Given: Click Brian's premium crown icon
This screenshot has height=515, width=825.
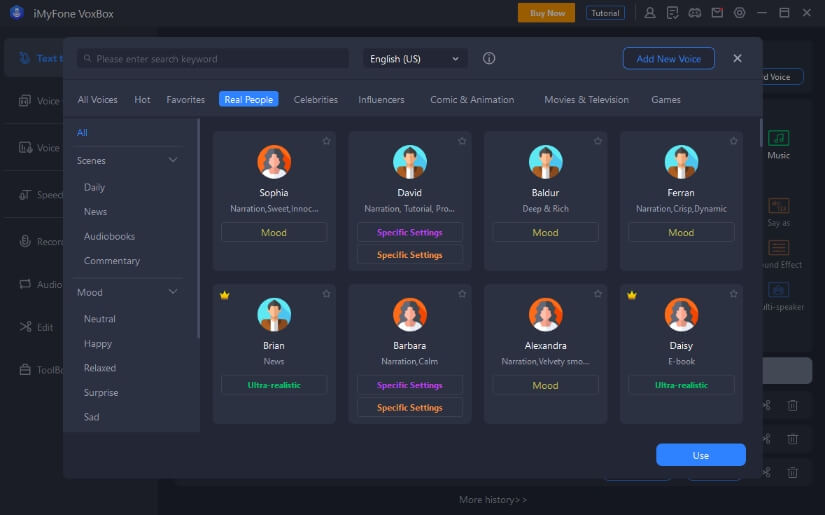Looking at the screenshot, I should pyautogui.click(x=225, y=295).
